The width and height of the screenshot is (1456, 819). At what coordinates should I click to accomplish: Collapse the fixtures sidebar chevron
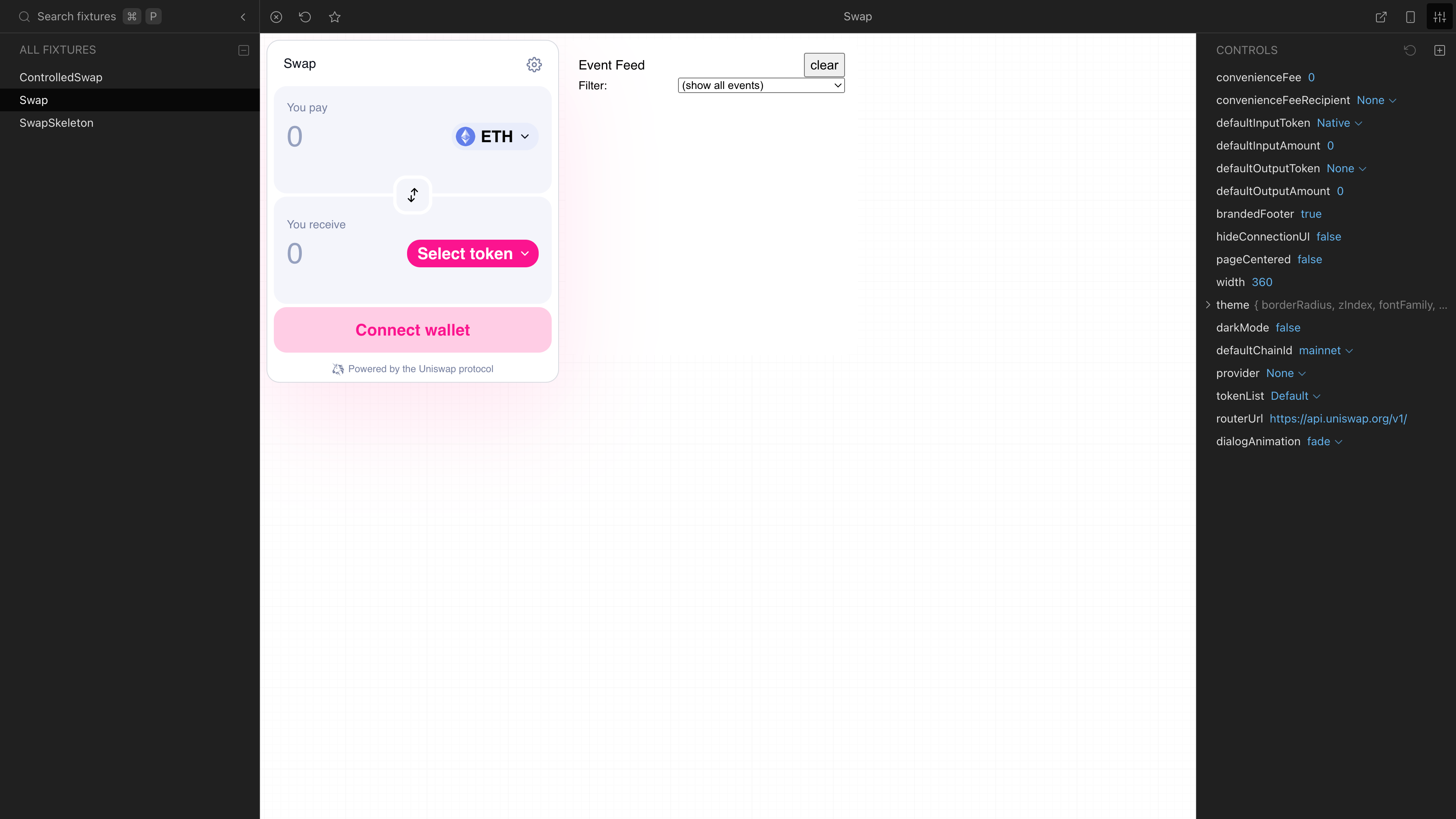pos(243,17)
